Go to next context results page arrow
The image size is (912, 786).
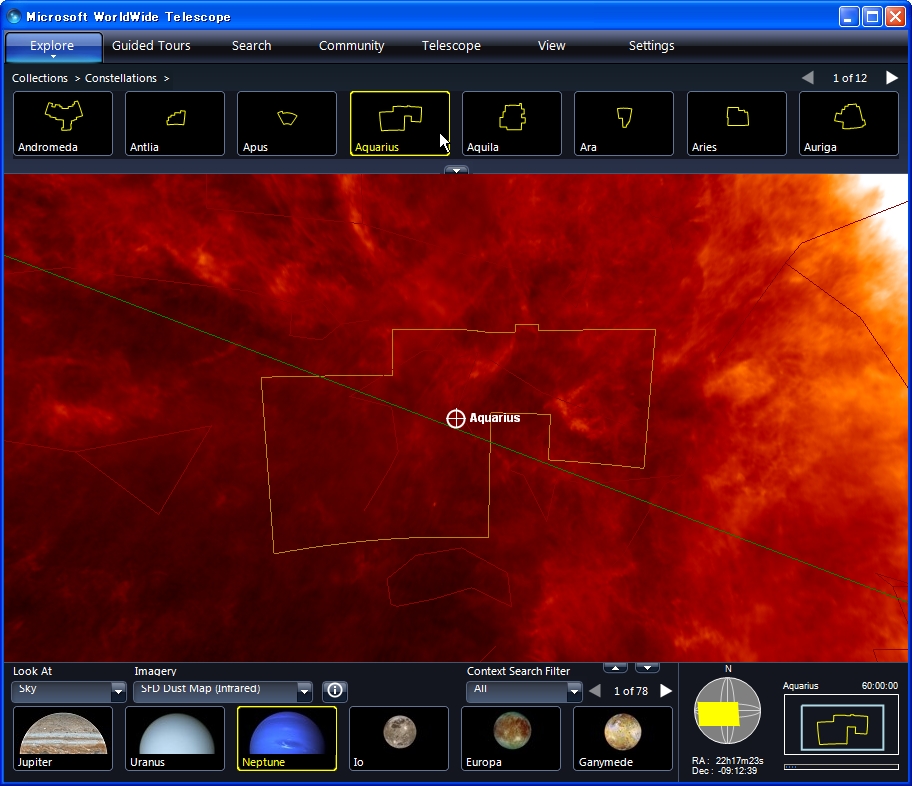click(x=666, y=691)
